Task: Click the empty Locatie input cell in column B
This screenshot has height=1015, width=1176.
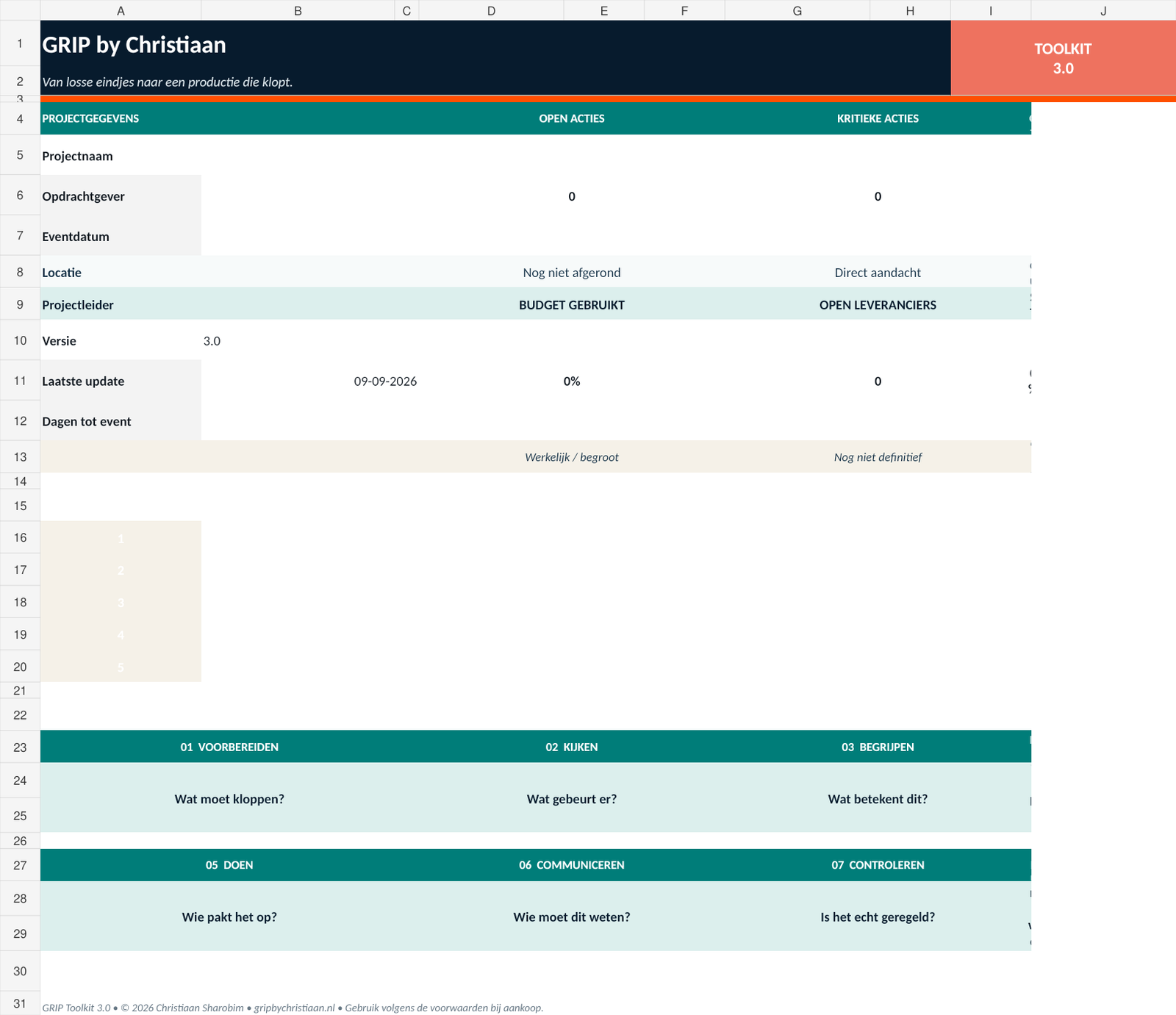Action: click(298, 272)
